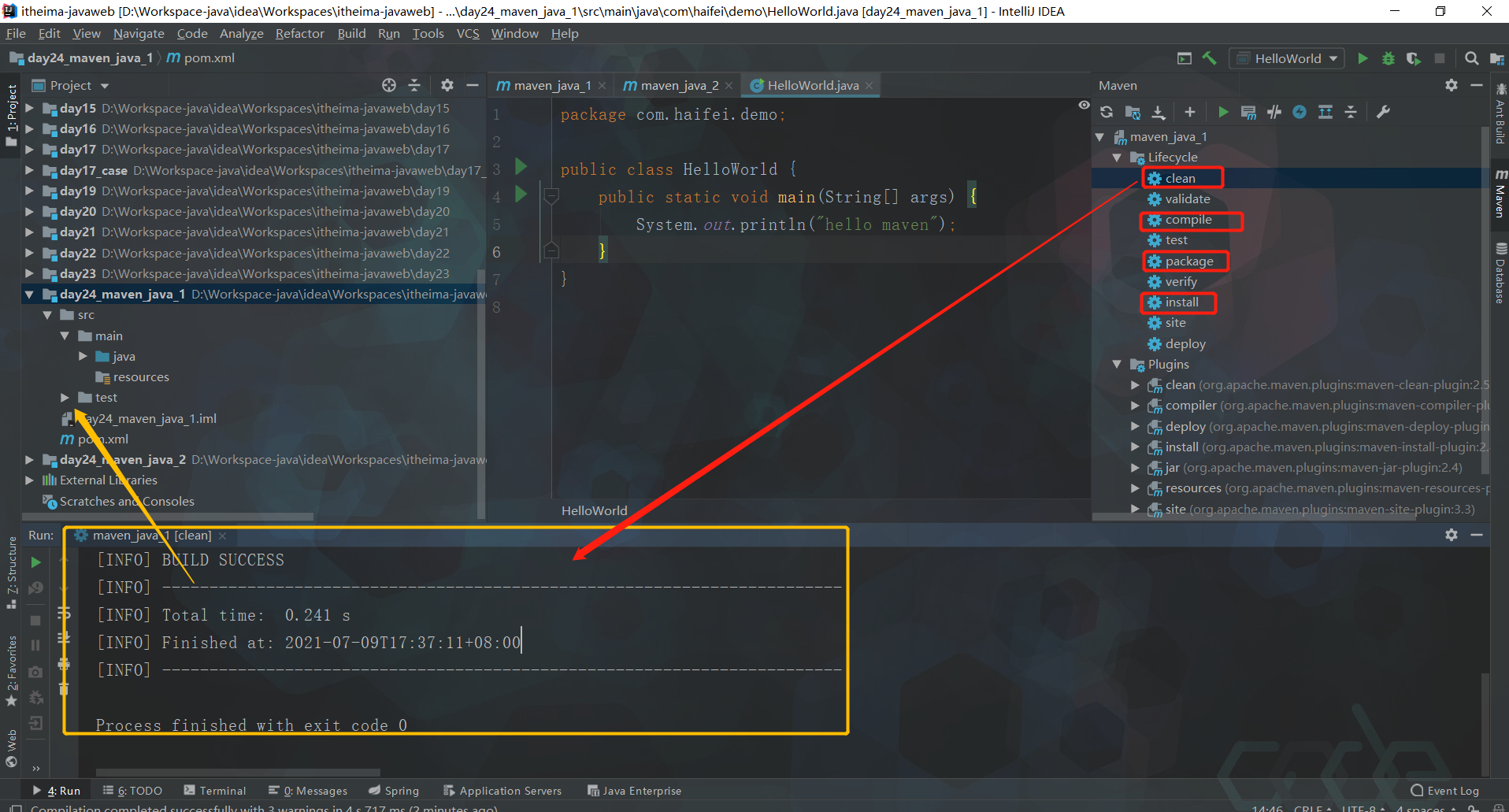Click the run gutter arrow beside main method
The image size is (1509, 812).
click(x=521, y=194)
